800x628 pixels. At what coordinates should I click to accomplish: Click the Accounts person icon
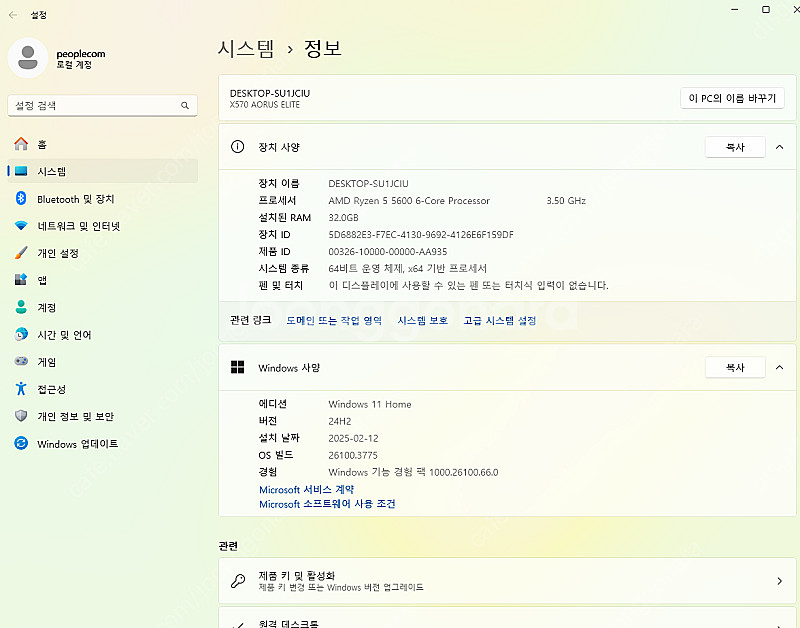click(x=21, y=307)
